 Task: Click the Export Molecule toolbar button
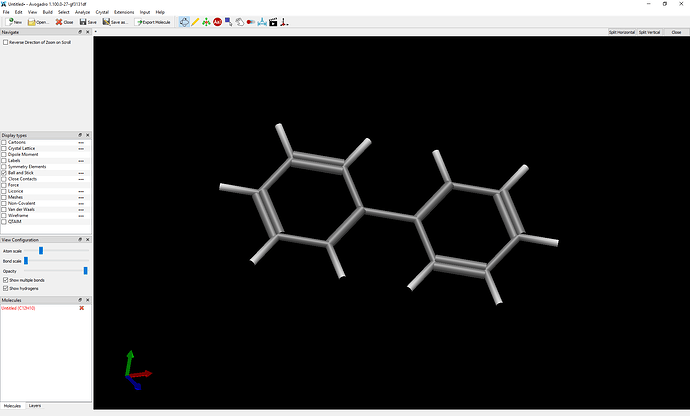(x=153, y=22)
